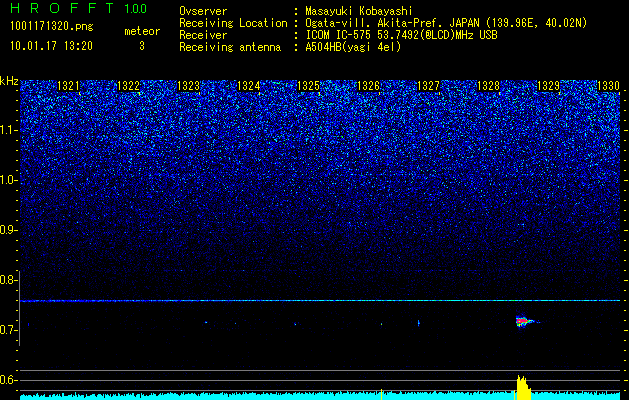The width and height of the screenshot is (629, 400).
Task: Click the 'Ovserver' field label
Action: [x=203, y=11]
